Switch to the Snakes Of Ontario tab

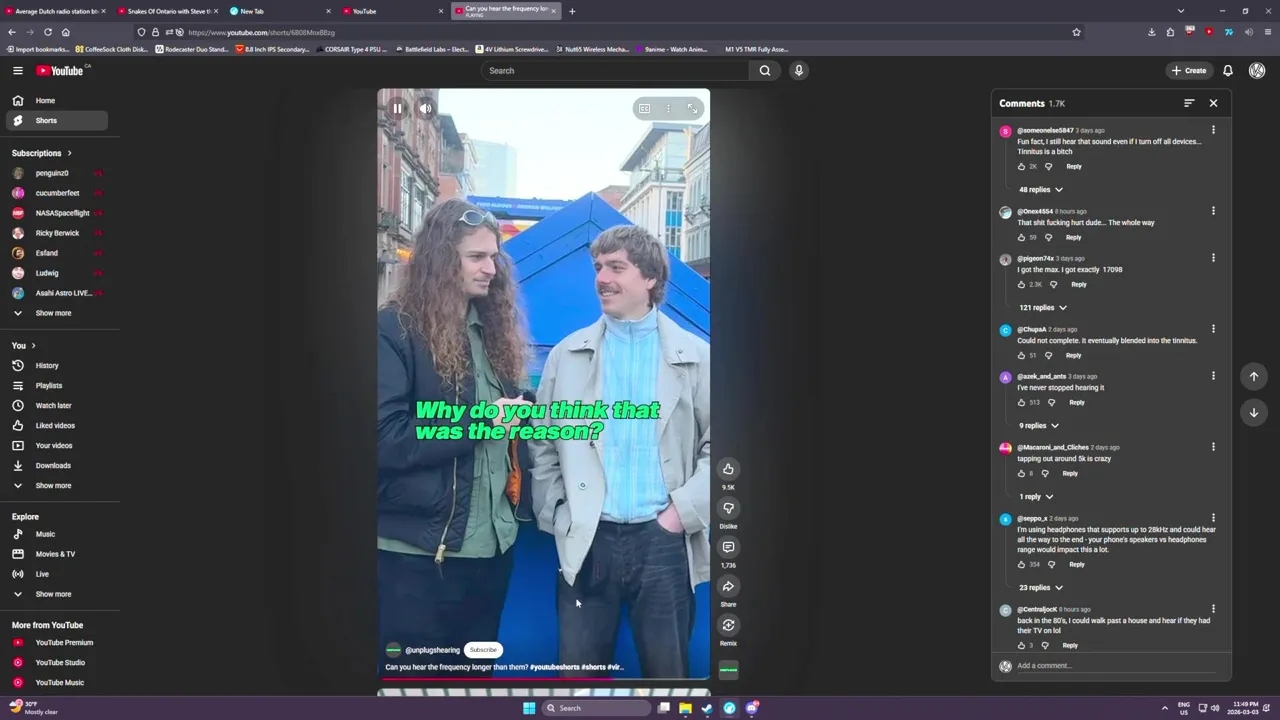pyautogui.click(x=166, y=11)
